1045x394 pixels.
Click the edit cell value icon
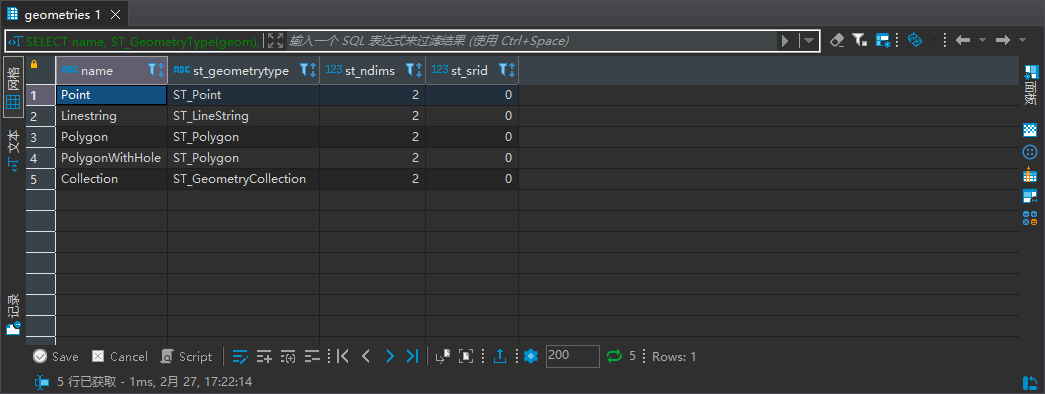[x=240, y=357]
